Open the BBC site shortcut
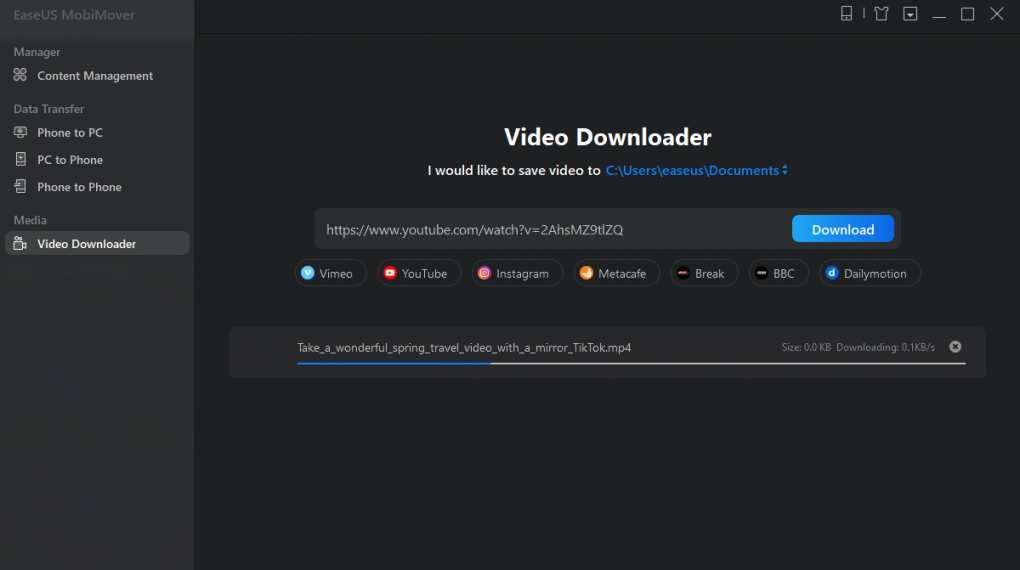The image size is (1020, 570). (x=779, y=273)
